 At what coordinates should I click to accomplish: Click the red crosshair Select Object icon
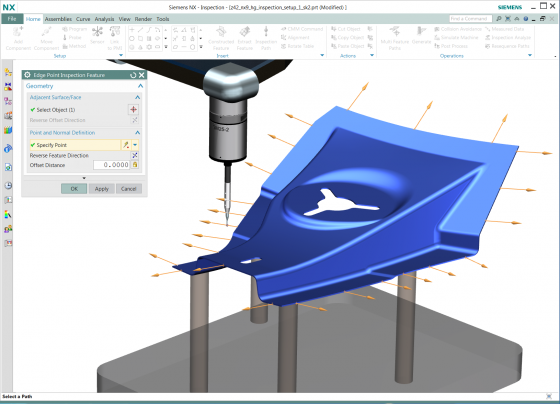[134, 110]
